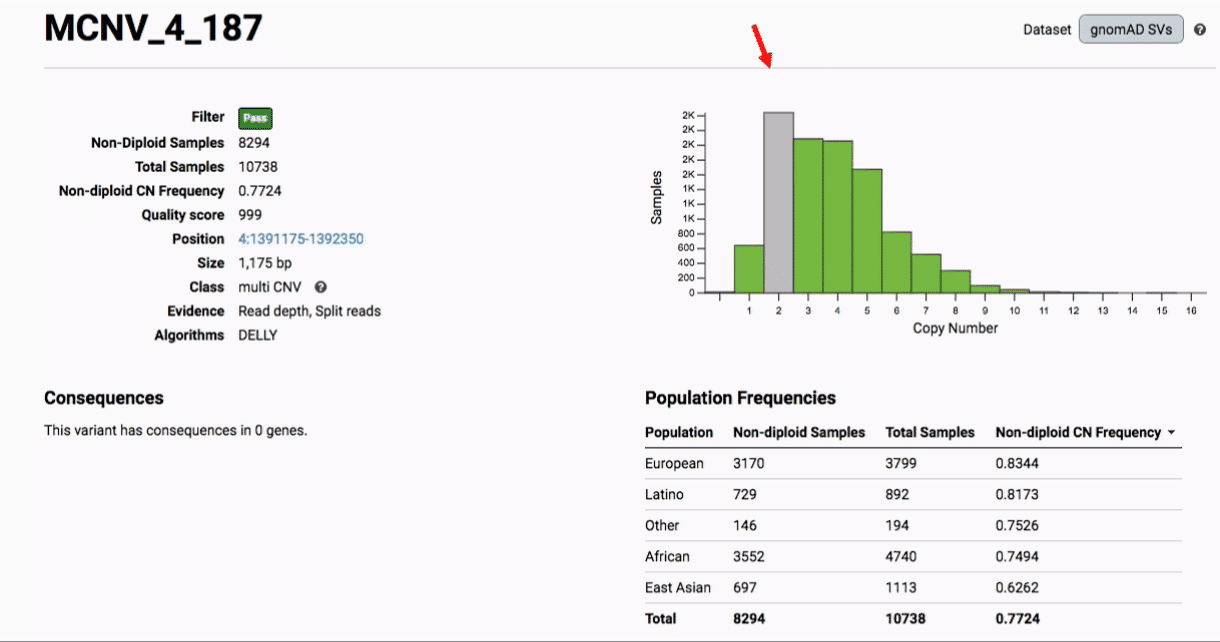Sort table by Total Samples column header
Viewport: 1220px width, 642px height.
click(x=929, y=433)
